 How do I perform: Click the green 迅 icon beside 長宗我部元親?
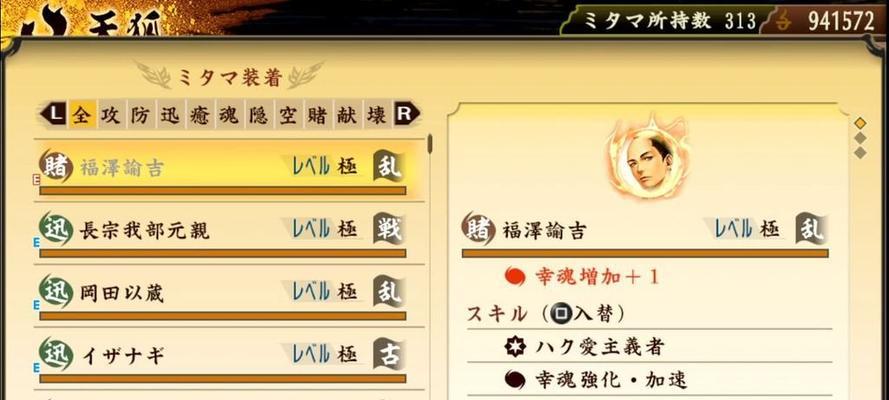tap(56, 229)
